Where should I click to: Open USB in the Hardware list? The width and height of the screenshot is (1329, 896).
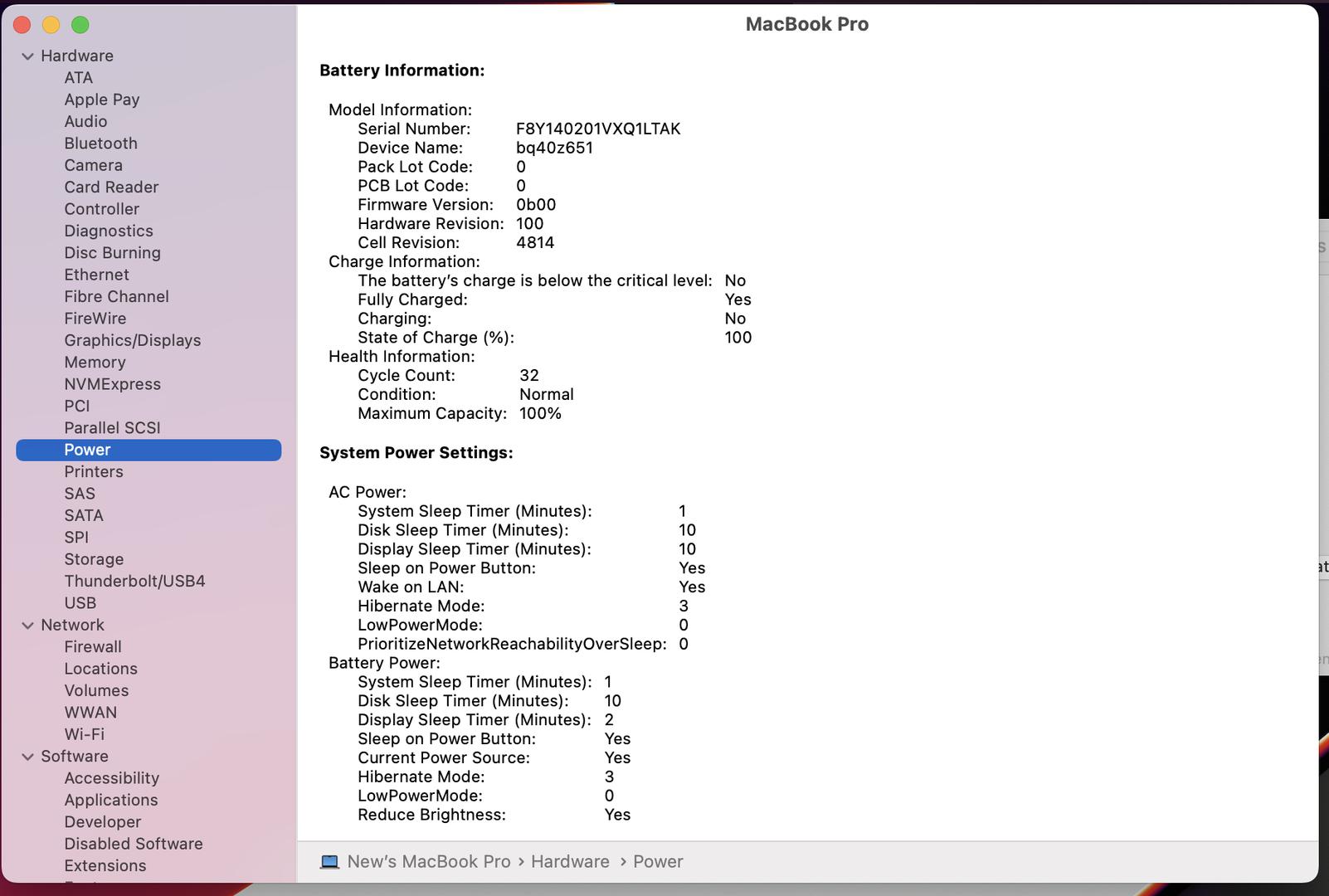(x=80, y=603)
